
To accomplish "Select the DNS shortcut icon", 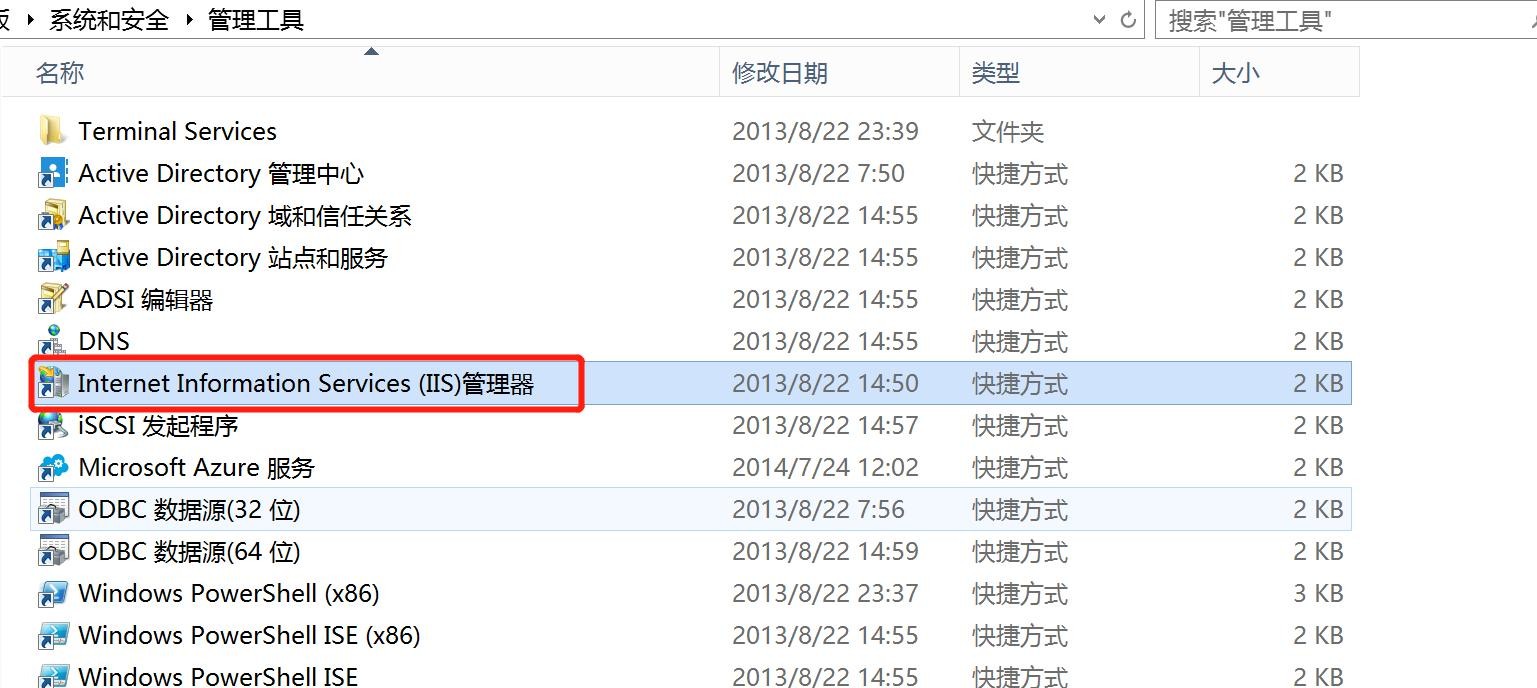I will click(52, 341).
